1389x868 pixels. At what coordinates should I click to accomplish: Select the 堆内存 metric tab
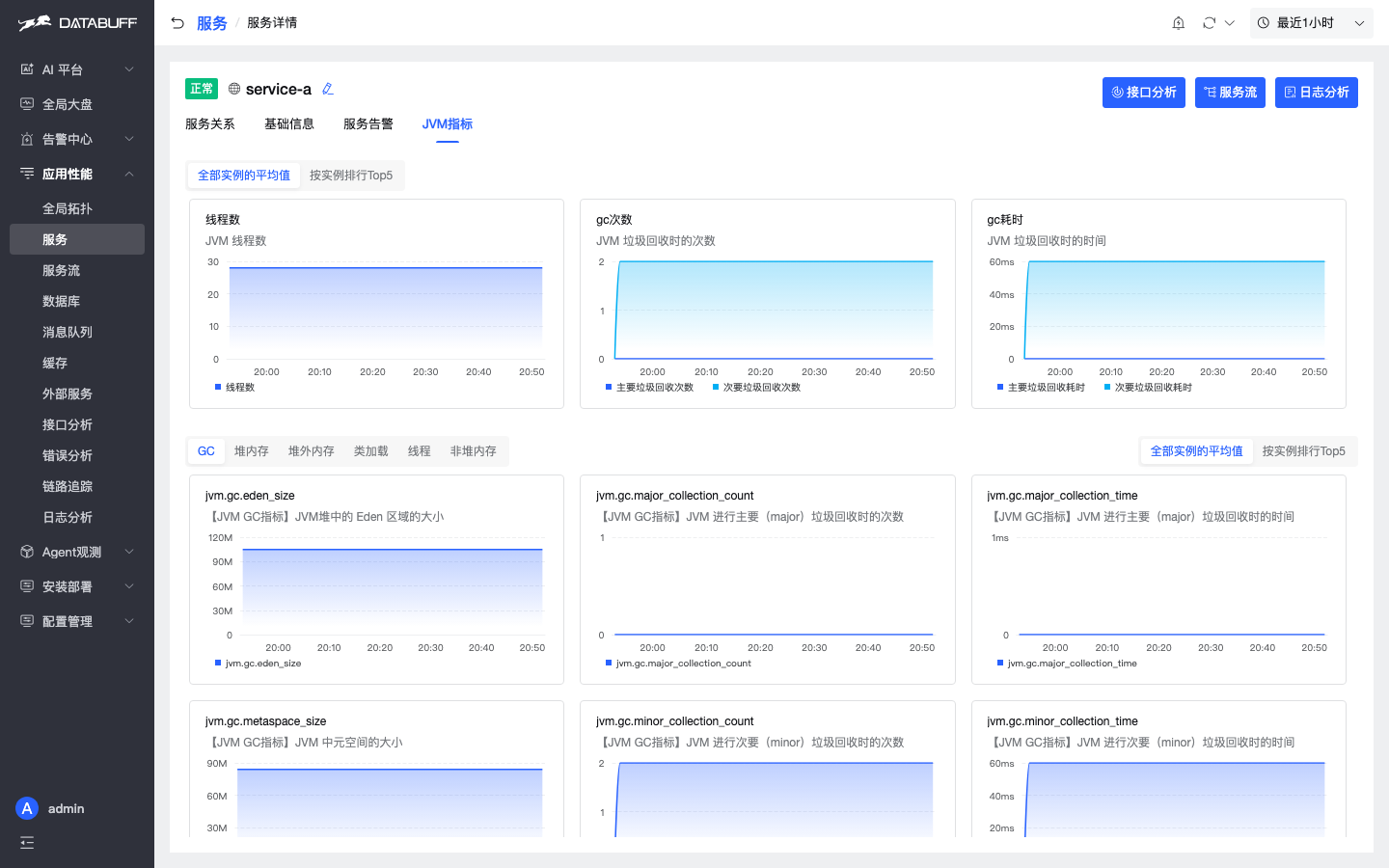click(252, 451)
